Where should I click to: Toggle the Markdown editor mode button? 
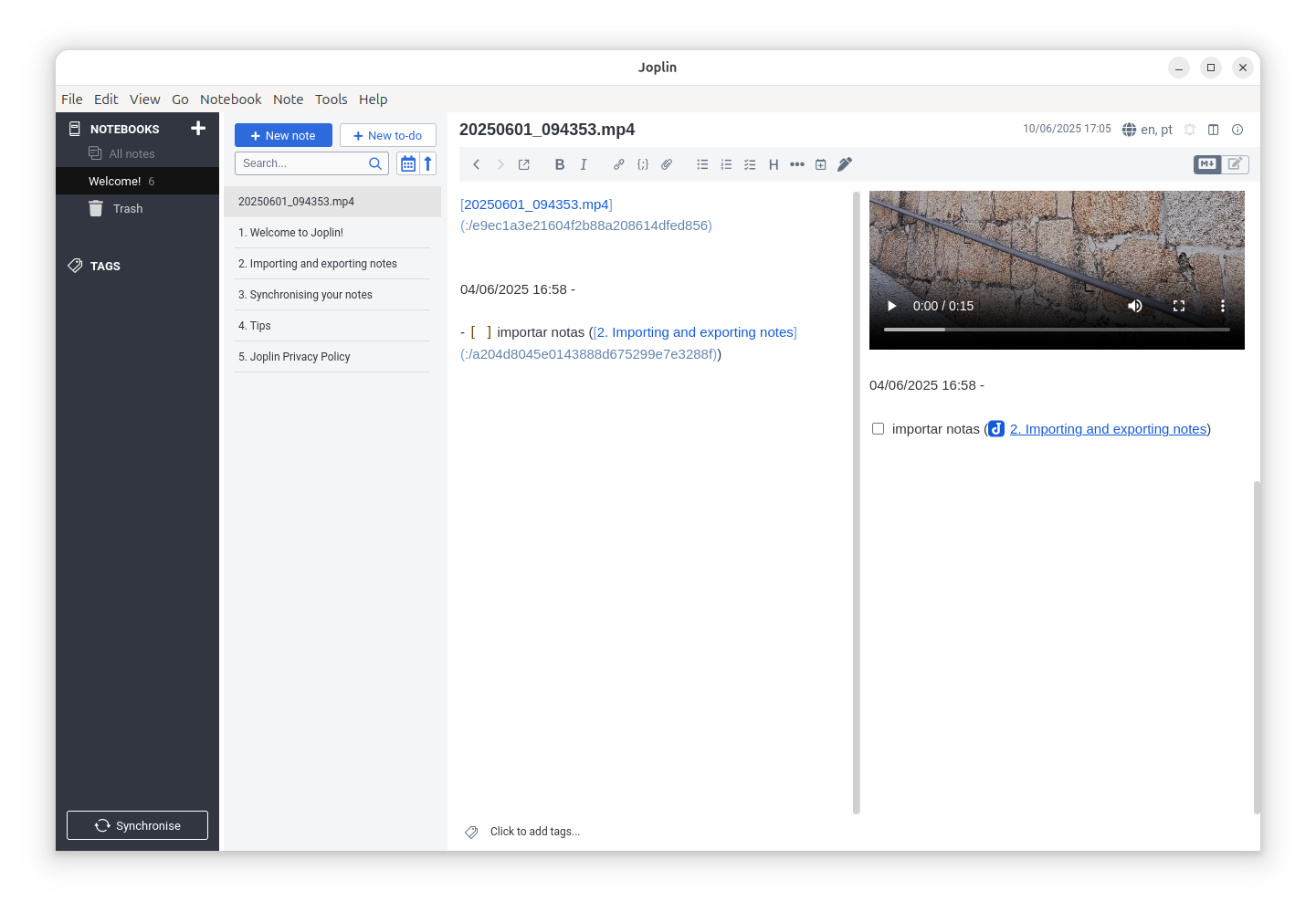click(x=1207, y=164)
